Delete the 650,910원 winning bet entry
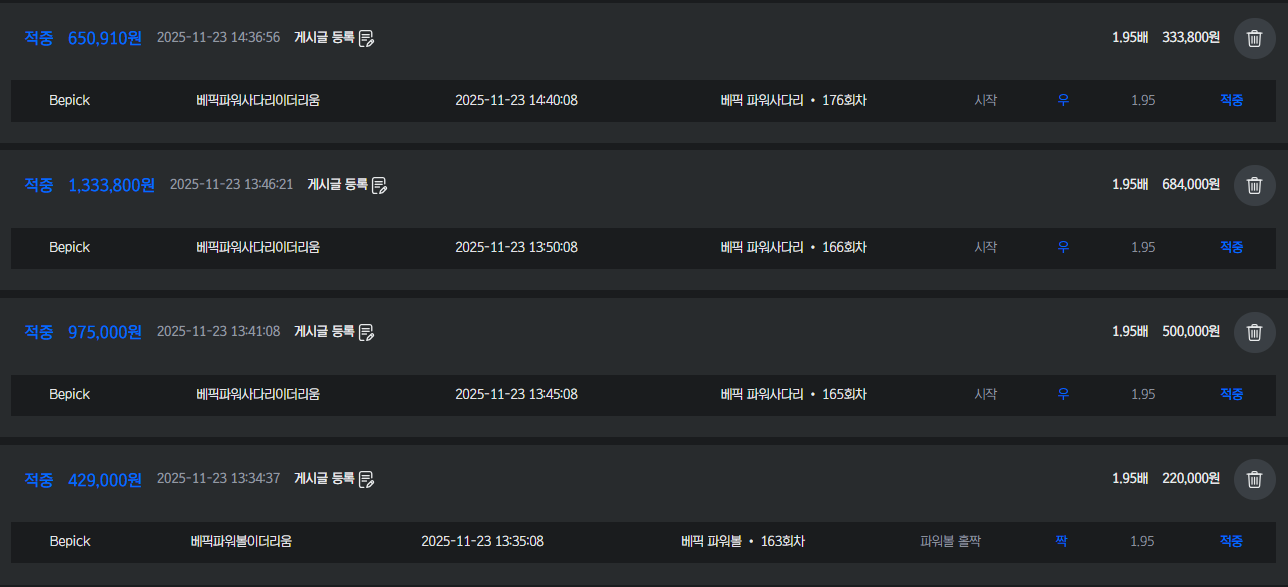 tap(1254, 39)
